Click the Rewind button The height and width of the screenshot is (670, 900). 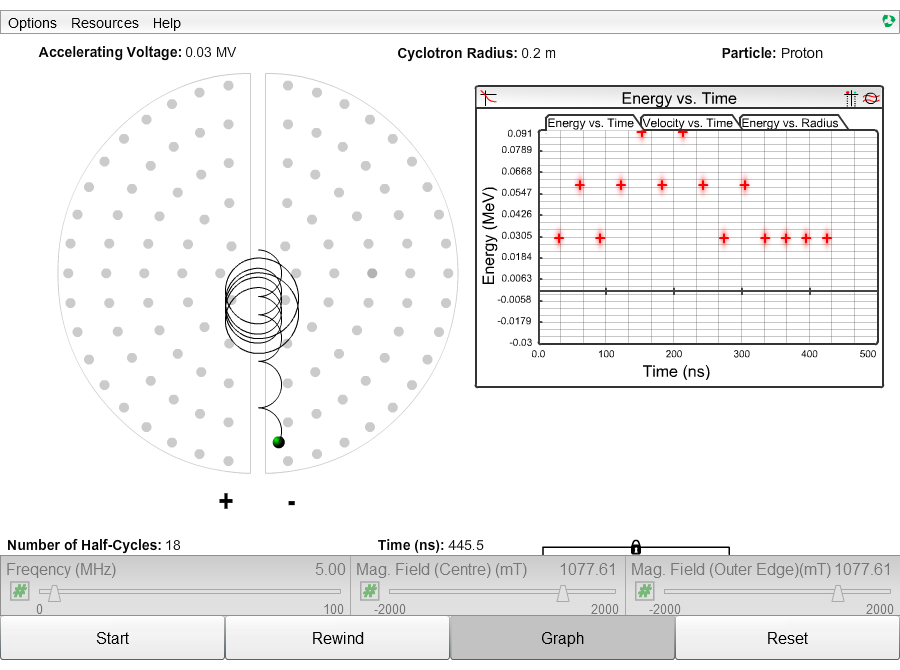pyautogui.click(x=338, y=638)
